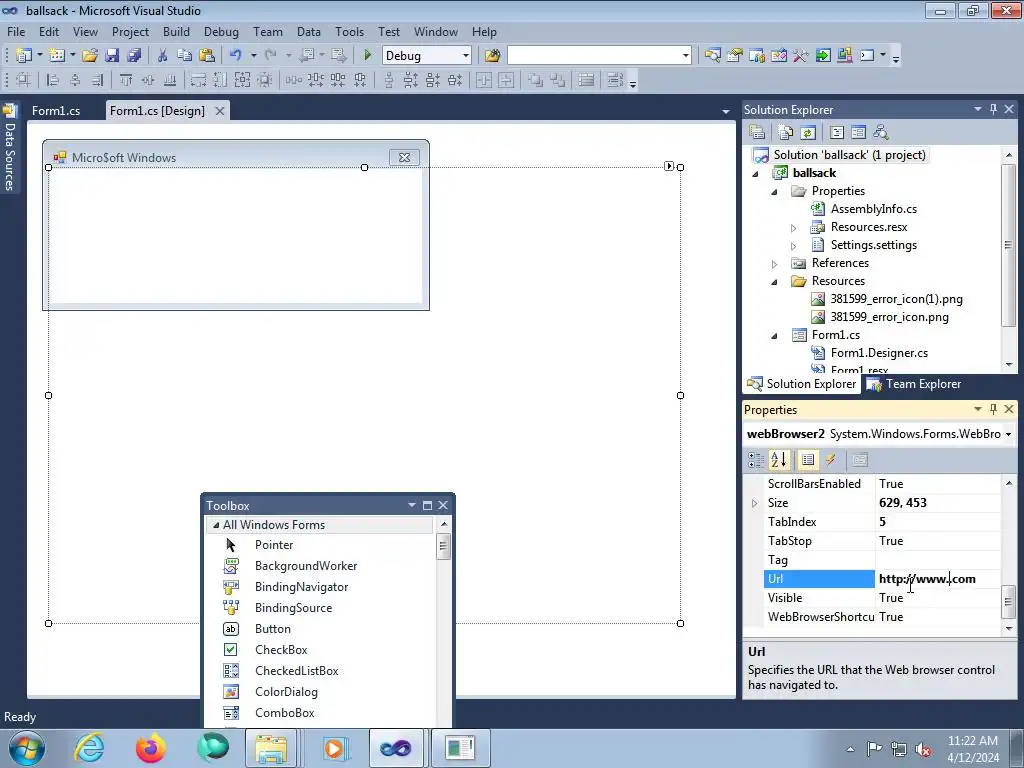The height and width of the screenshot is (768, 1024).
Task: Pin the Properties panel
Action: (x=993, y=409)
